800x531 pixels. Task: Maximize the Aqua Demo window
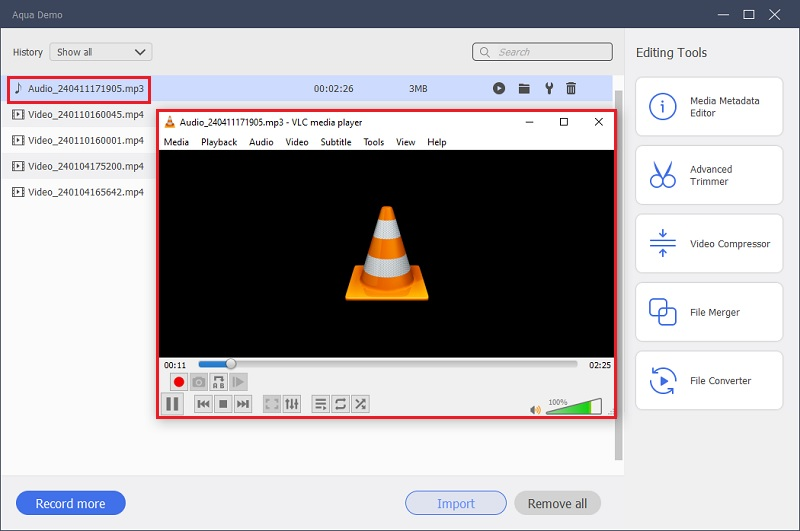point(748,14)
